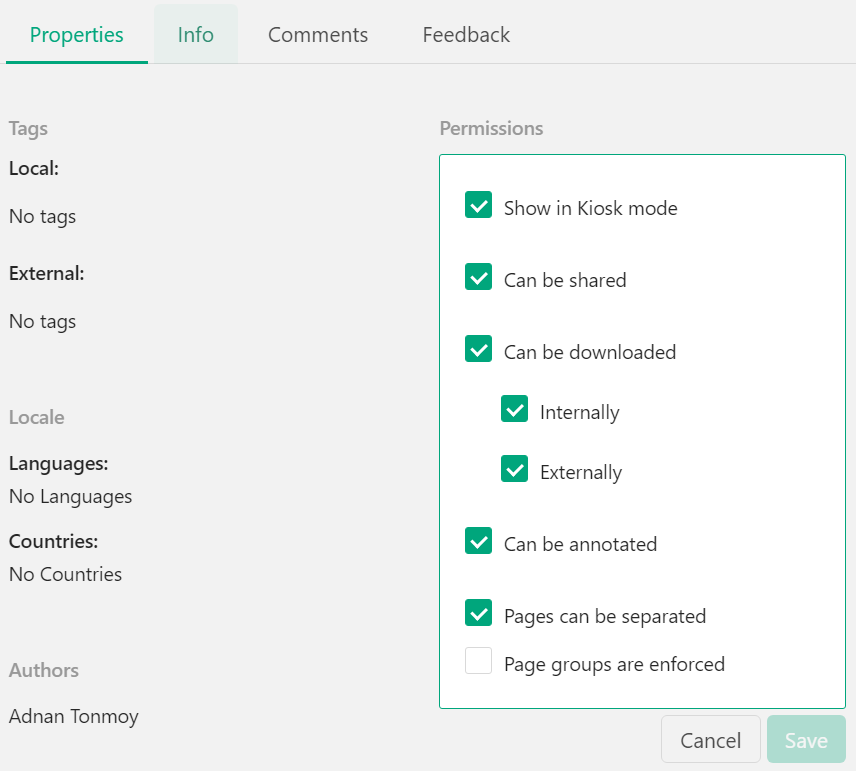856x771 pixels.
Task: Uncheck the "Can be shared" permission
Action: 478,276
